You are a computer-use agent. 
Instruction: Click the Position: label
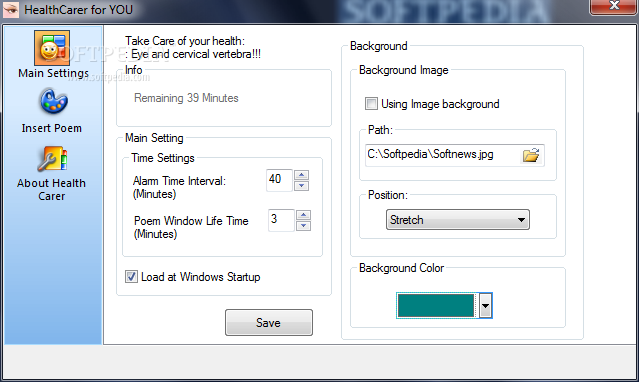[x=388, y=195]
